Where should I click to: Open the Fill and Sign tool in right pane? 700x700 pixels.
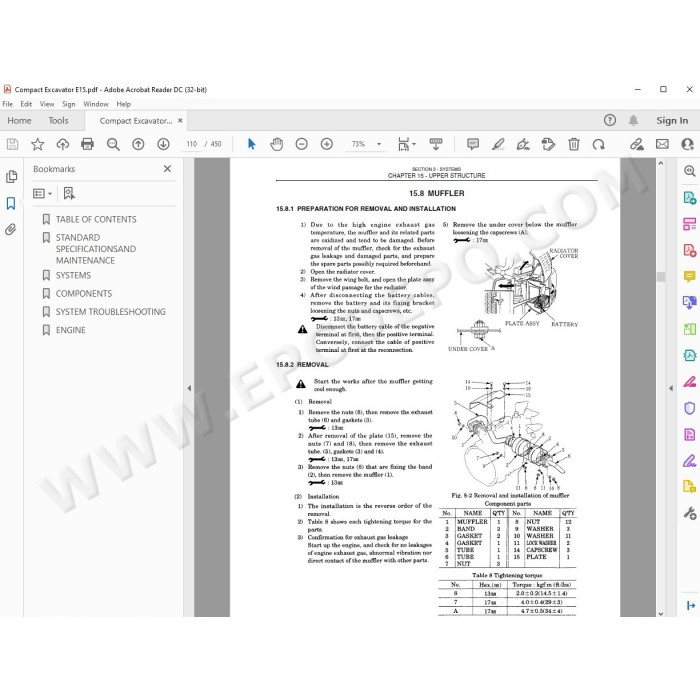point(690,460)
